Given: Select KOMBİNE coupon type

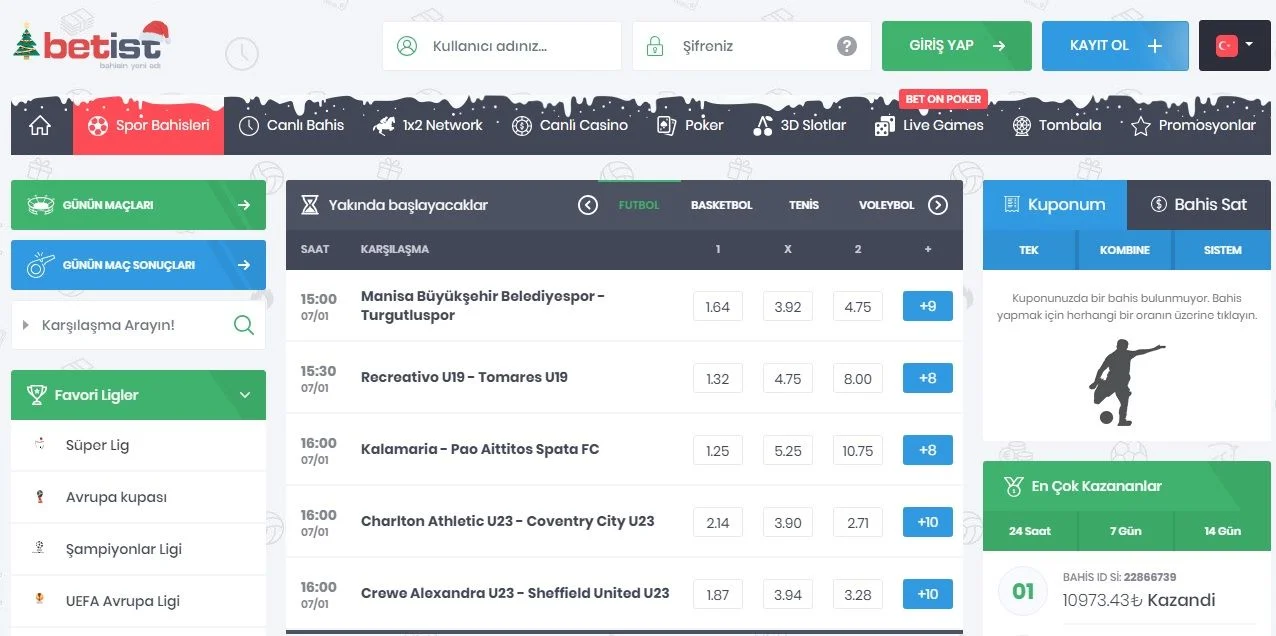Looking at the screenshot, I should click(x=1125, y=250).
